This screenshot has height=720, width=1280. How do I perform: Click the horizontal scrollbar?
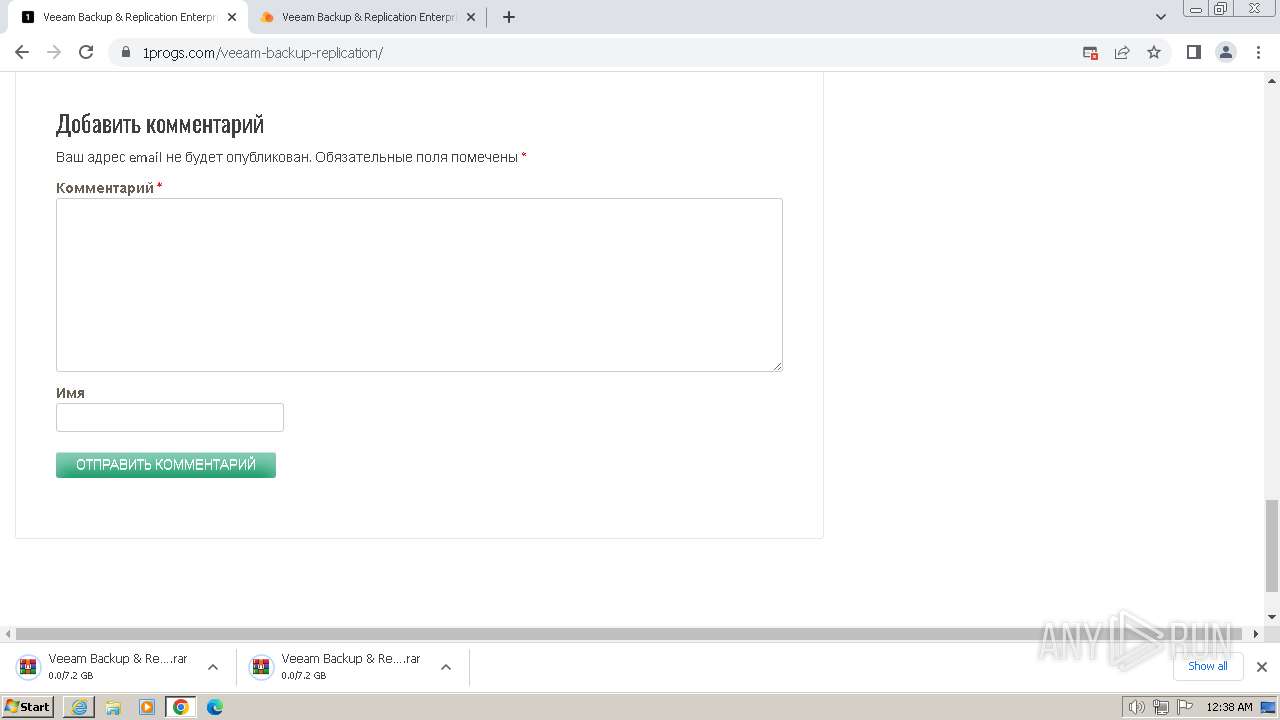coord(628,634)
